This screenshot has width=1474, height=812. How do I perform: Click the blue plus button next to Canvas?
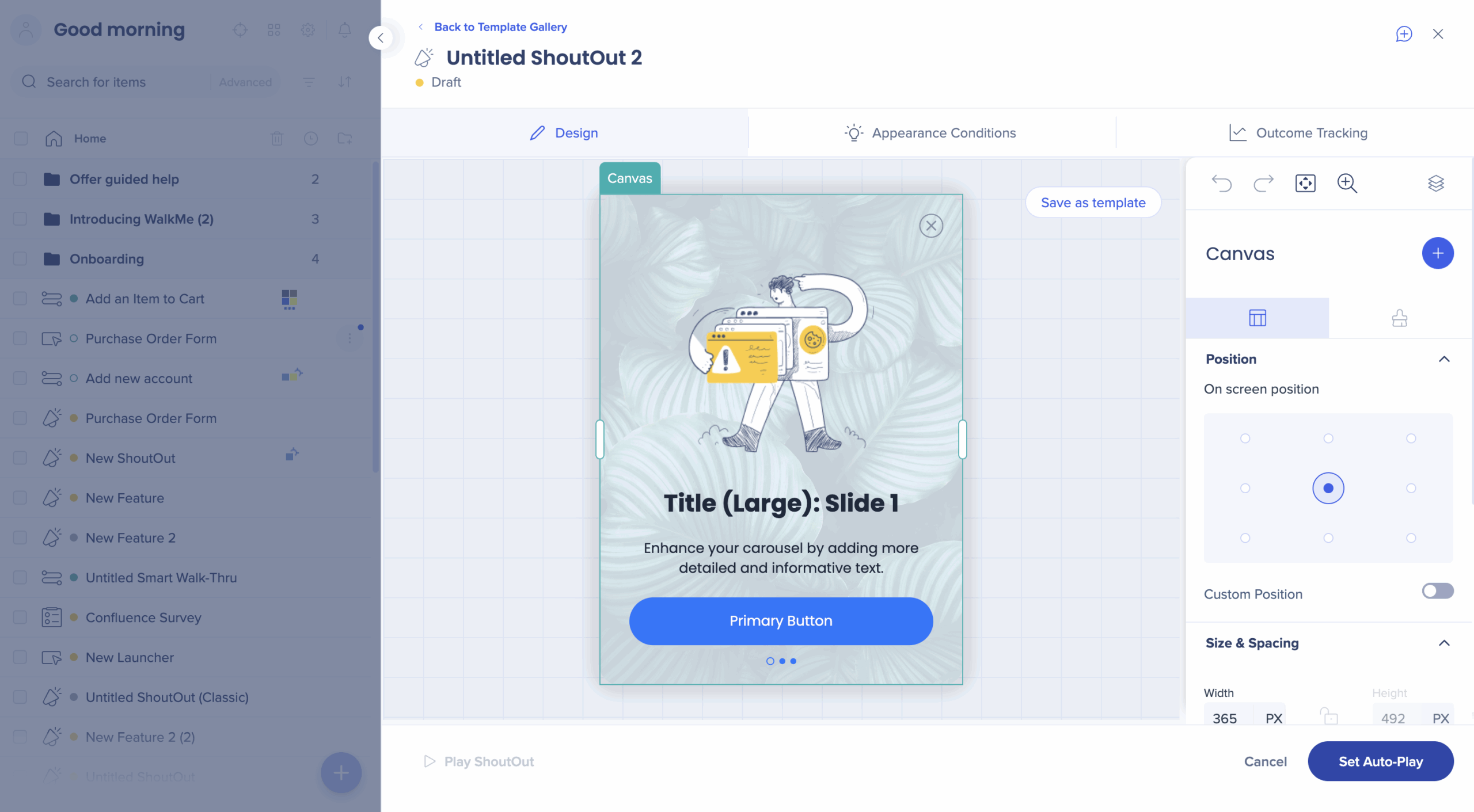pyautogui.click(x=1438, y=253)
